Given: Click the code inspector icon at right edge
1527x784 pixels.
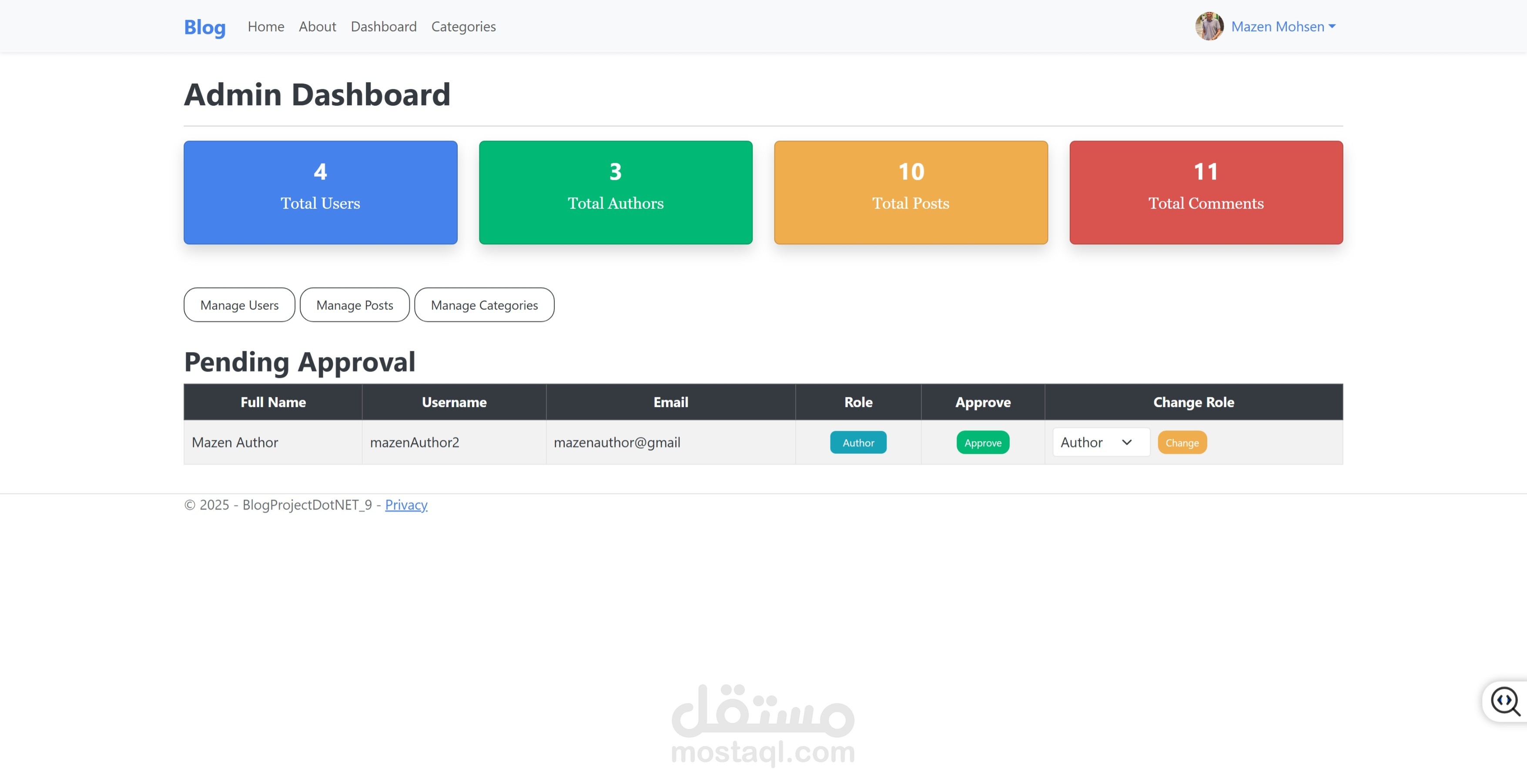Looking at the screenshot, I should 1505,701.
